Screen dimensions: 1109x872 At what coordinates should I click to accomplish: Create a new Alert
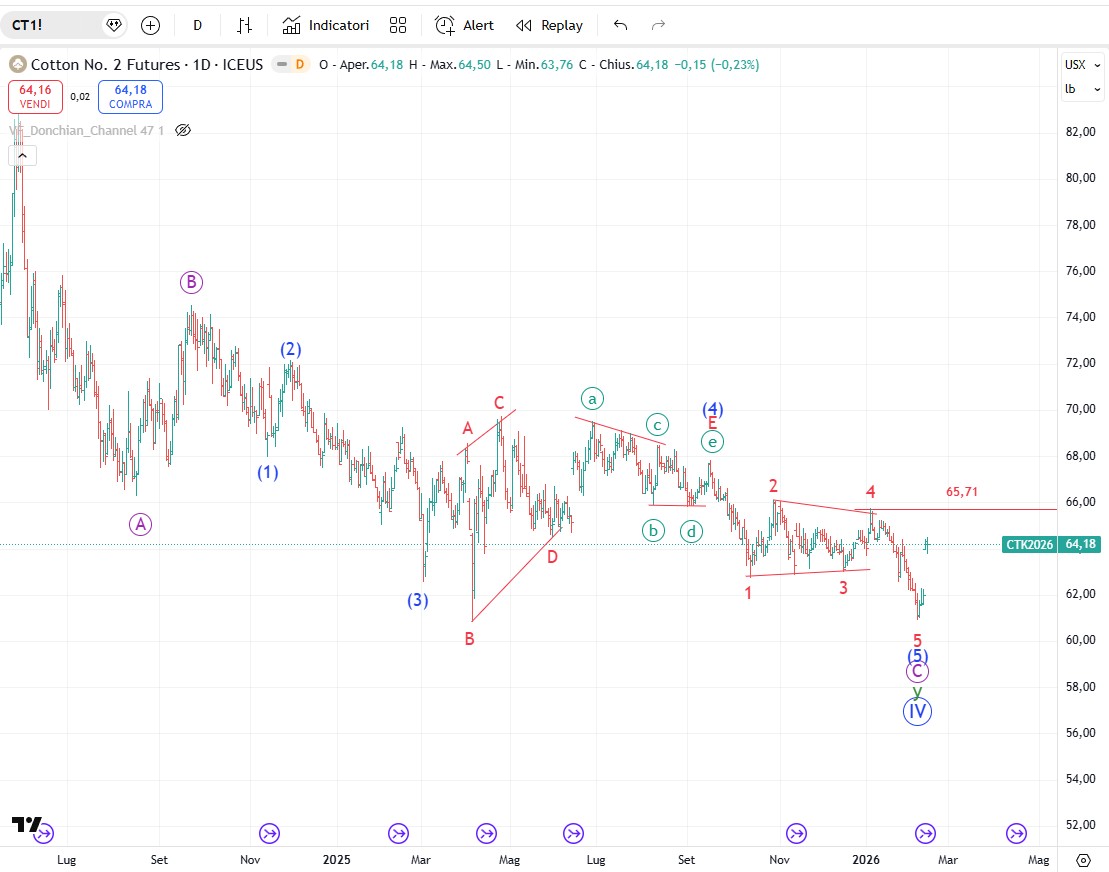pos(465,25)
